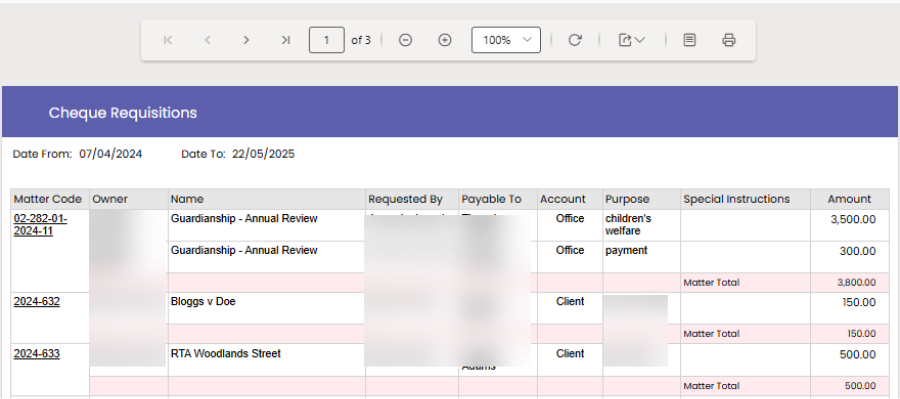Viewport: 900px width, 399px height.
Task: Jump to last page of report
Action: 285,40
